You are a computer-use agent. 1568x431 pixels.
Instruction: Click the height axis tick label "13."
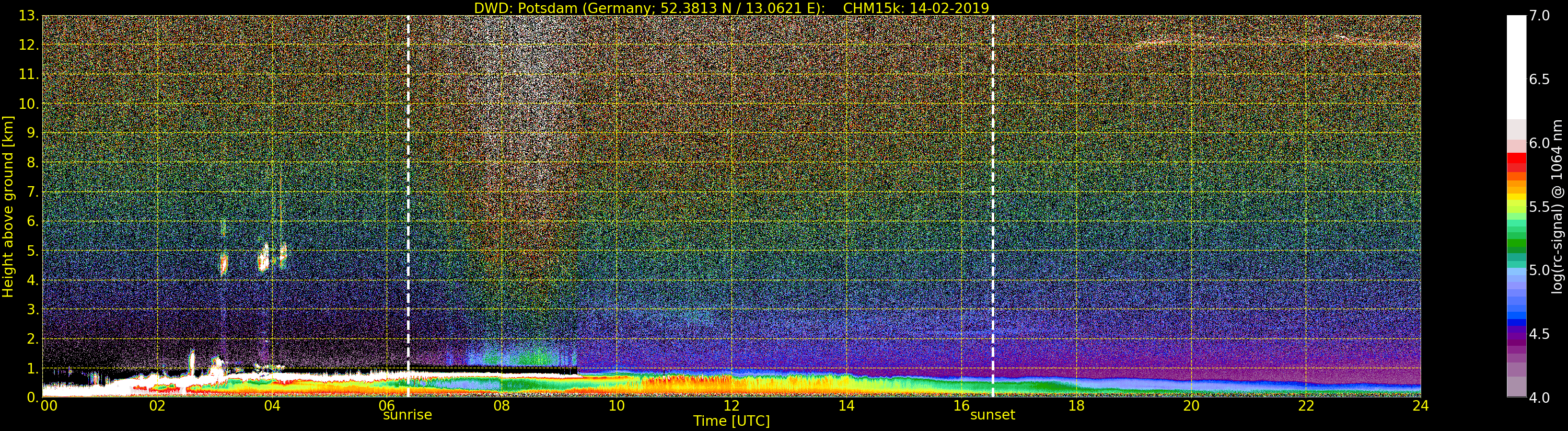coord(29,16)
